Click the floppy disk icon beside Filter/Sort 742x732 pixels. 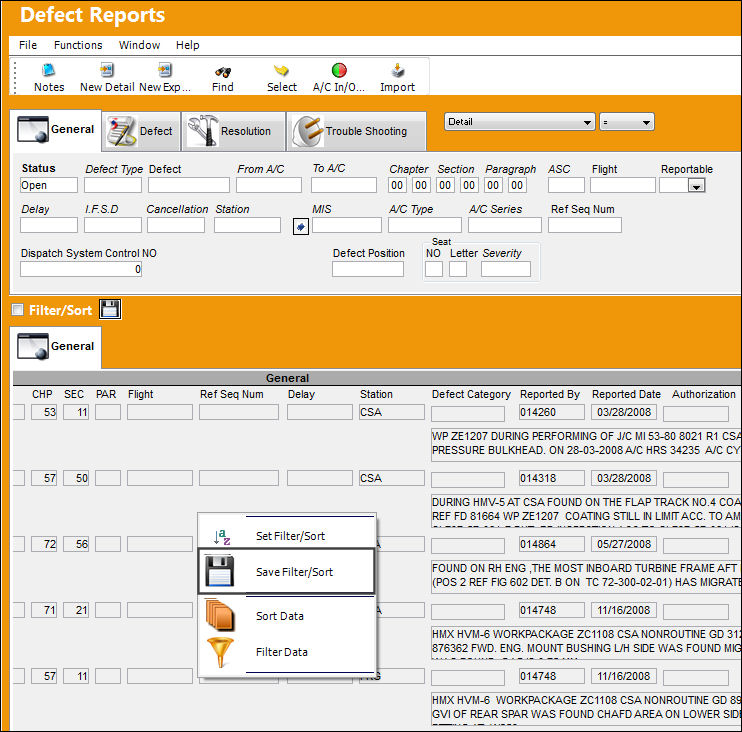(x=110, y=309)
